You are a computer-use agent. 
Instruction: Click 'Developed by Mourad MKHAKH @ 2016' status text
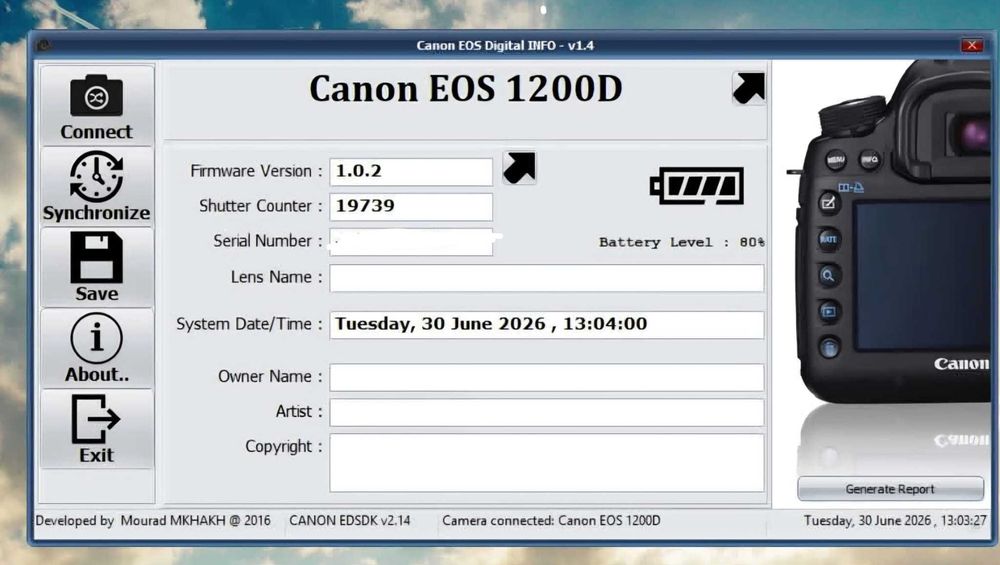pos(153,520)
